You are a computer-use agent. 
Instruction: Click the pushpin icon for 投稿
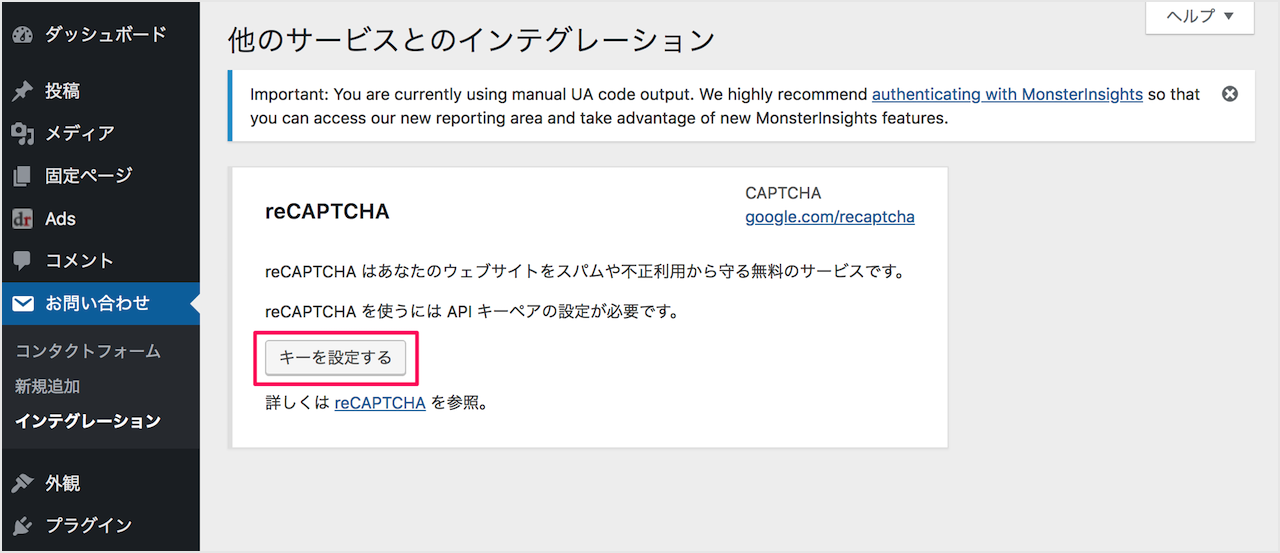22,91
